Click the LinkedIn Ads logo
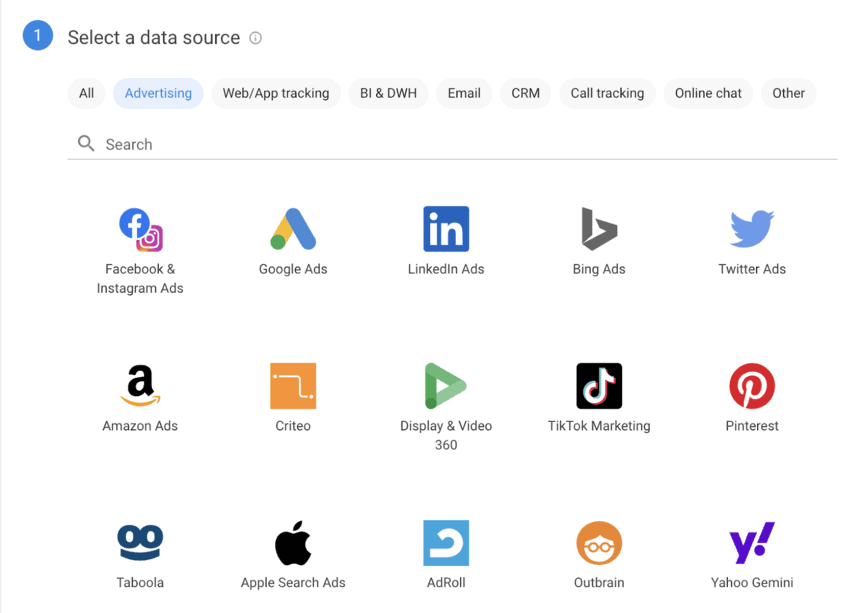The image size is (859, 613). click(446, 230)
